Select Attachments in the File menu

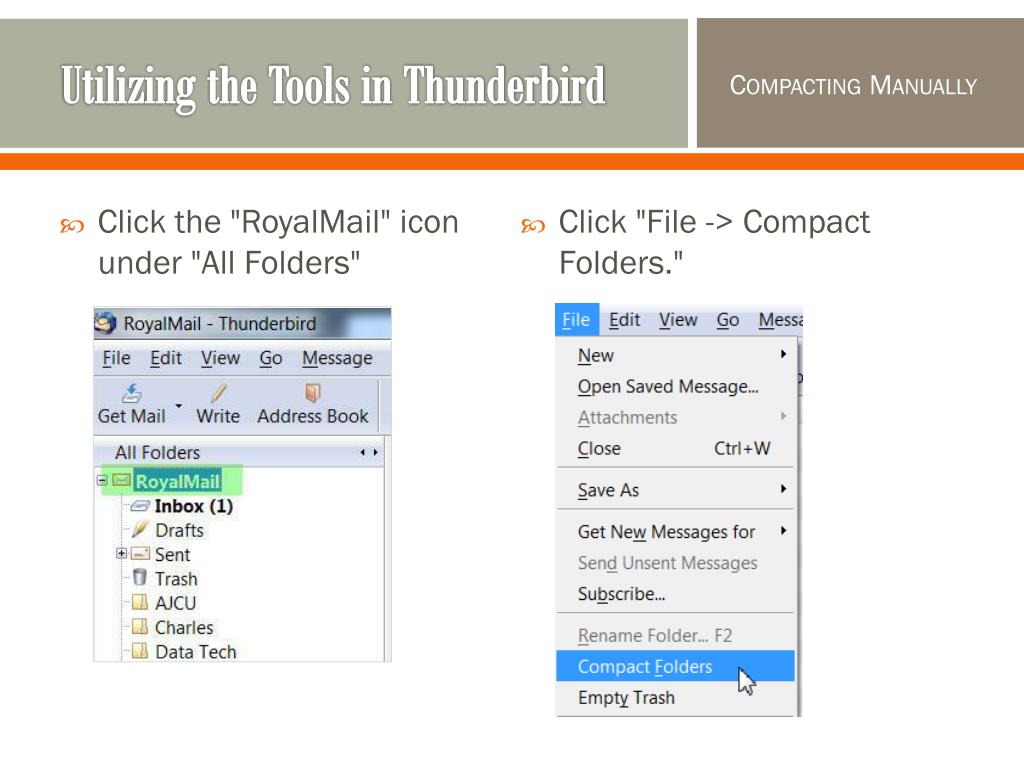pos(675,417)
